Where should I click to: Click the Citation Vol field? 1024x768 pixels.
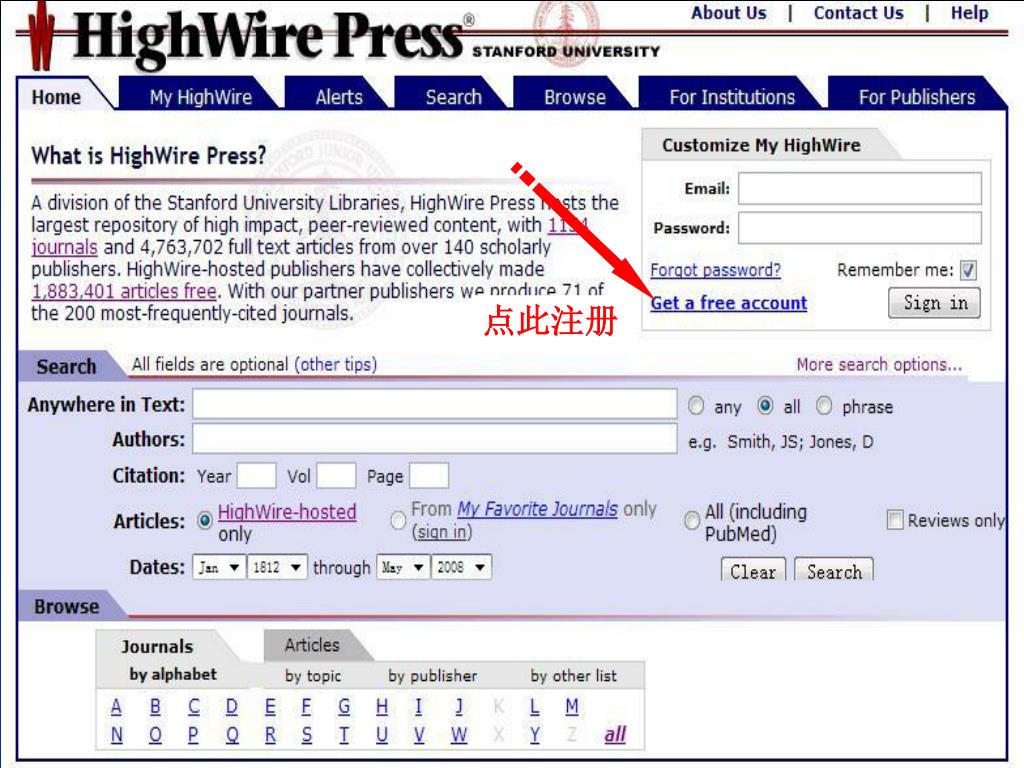tap(336, 476)
